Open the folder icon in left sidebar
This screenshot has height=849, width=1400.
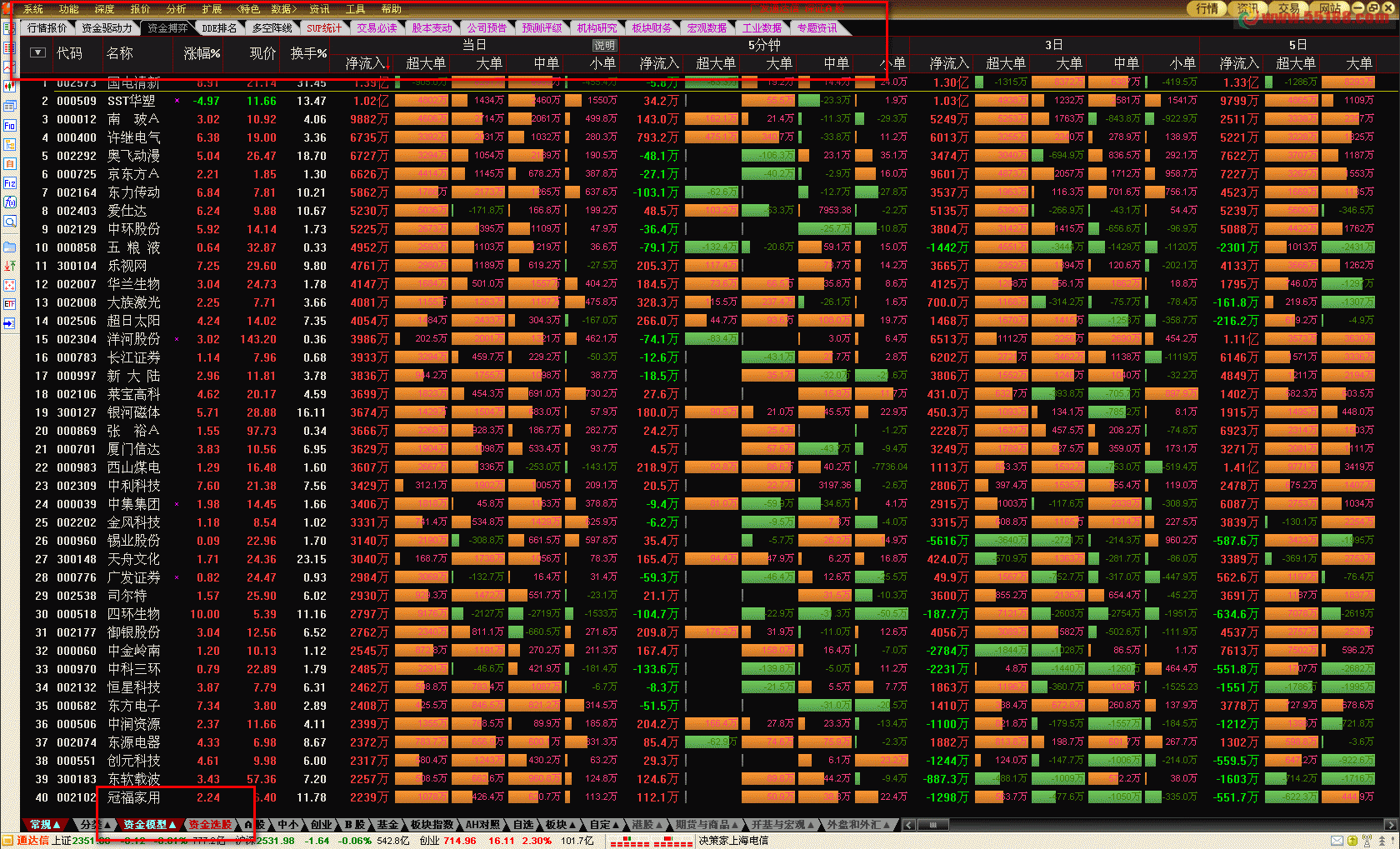[9, 247]
